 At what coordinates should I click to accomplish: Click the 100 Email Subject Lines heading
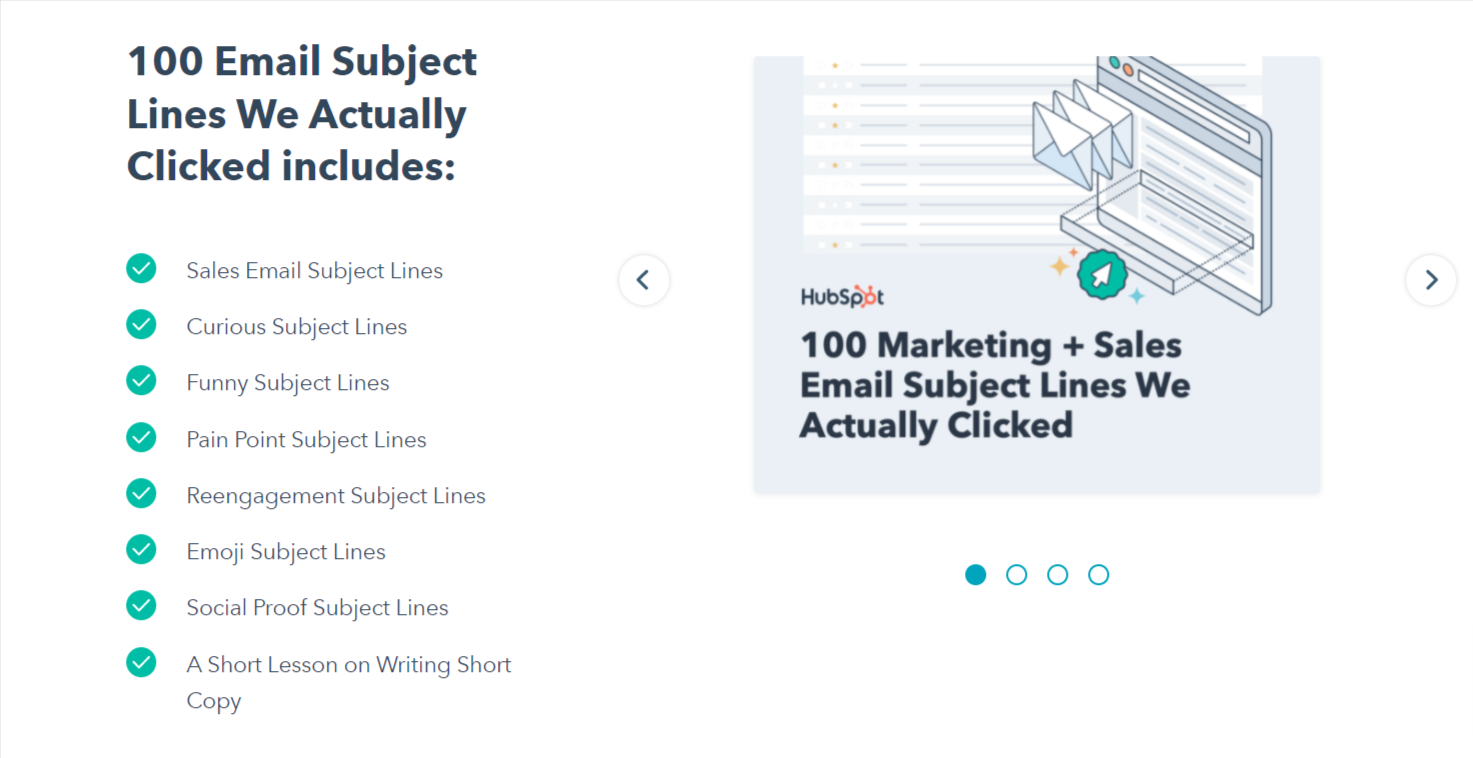(302, 113)
